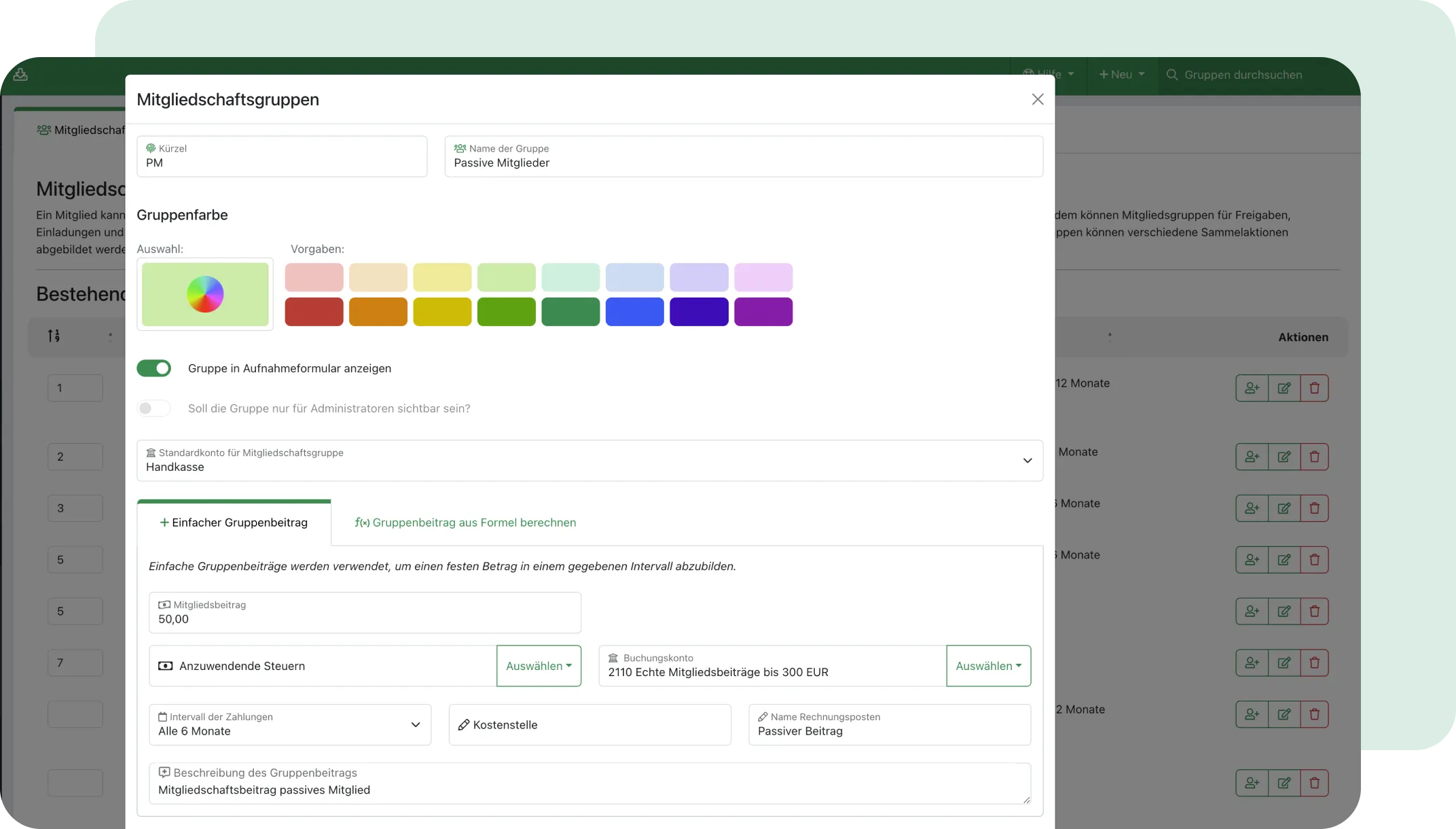1456x829 pixels.
Task: Edit the group in row 7
Action: click(1284, 663)
